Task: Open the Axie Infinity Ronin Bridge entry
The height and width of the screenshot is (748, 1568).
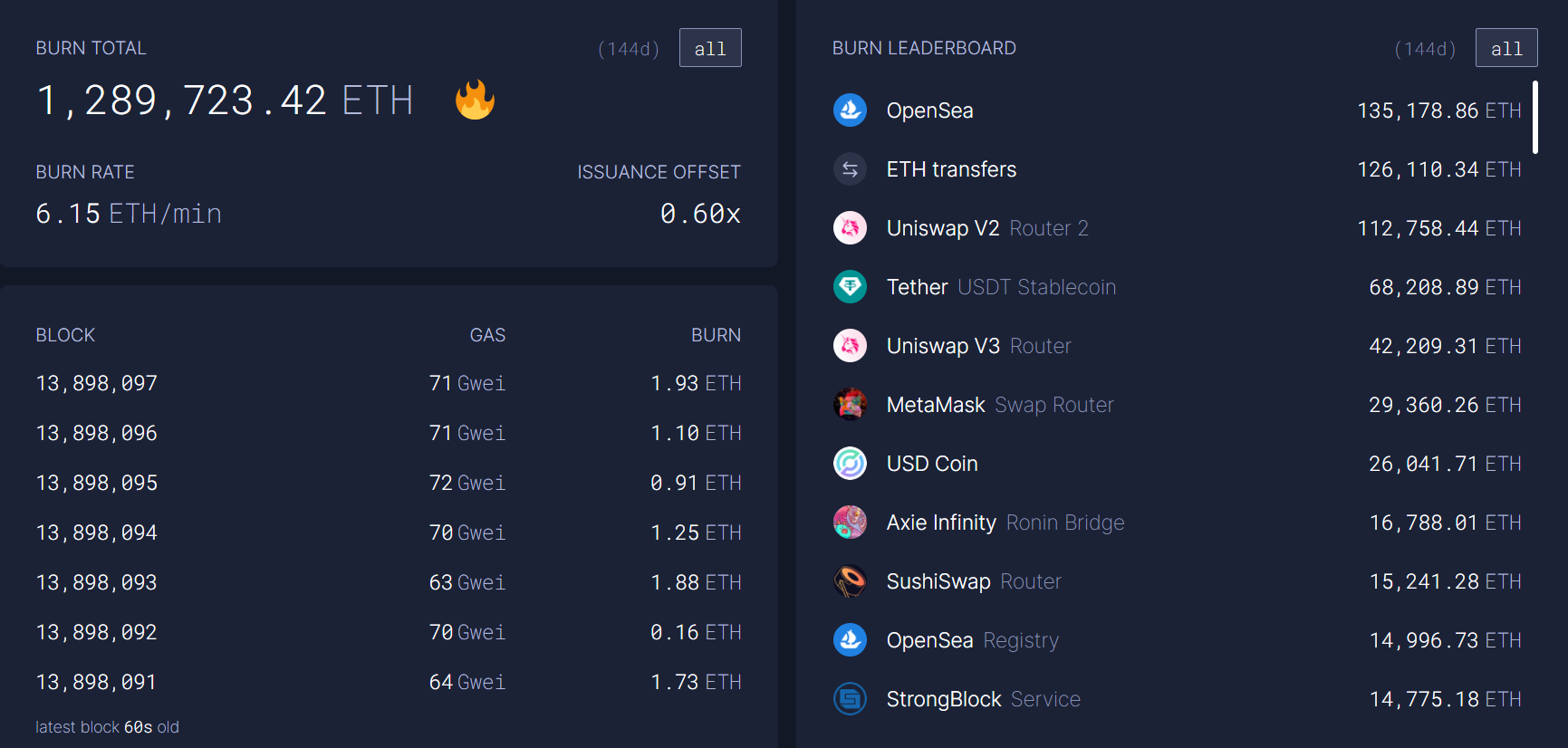Action: [1006, 523]
